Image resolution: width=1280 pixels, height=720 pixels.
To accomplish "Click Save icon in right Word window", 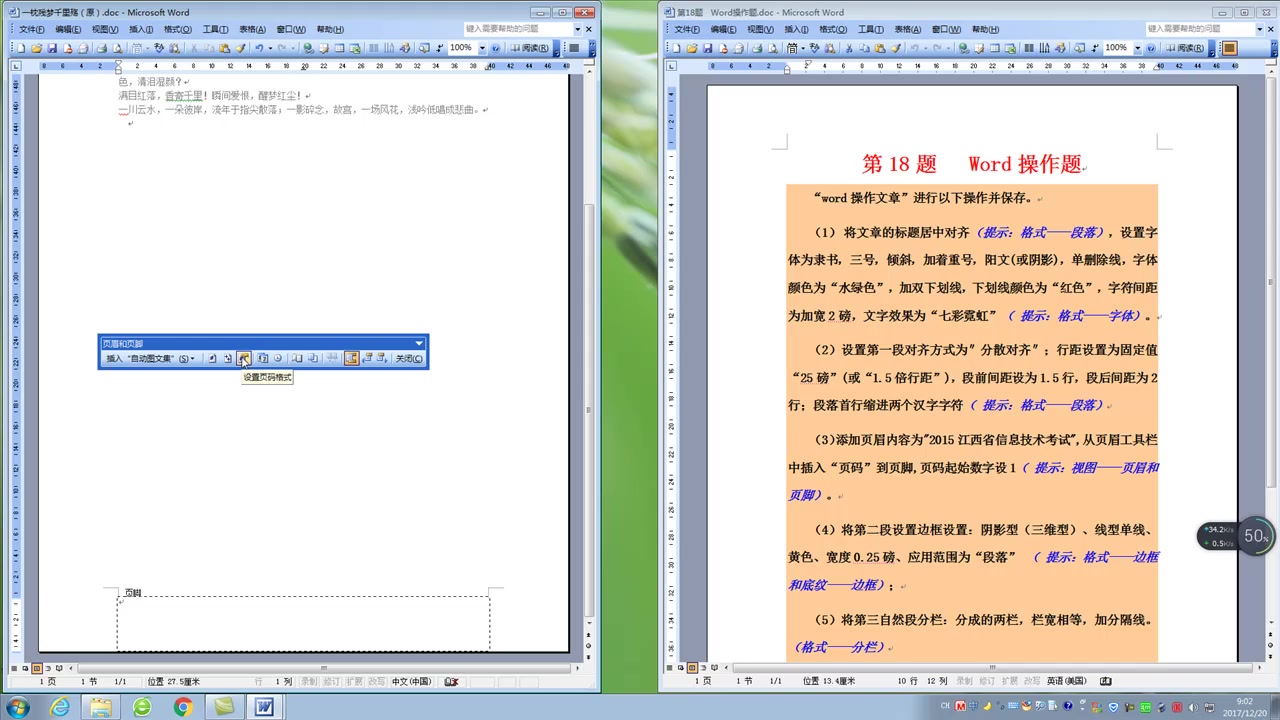I will tap(707, 48).
